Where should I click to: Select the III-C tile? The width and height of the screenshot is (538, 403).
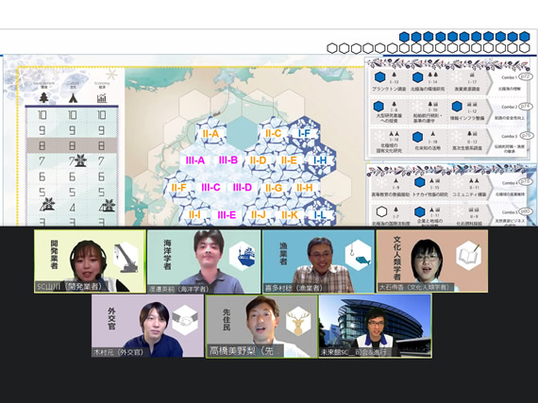click(210, 187)
